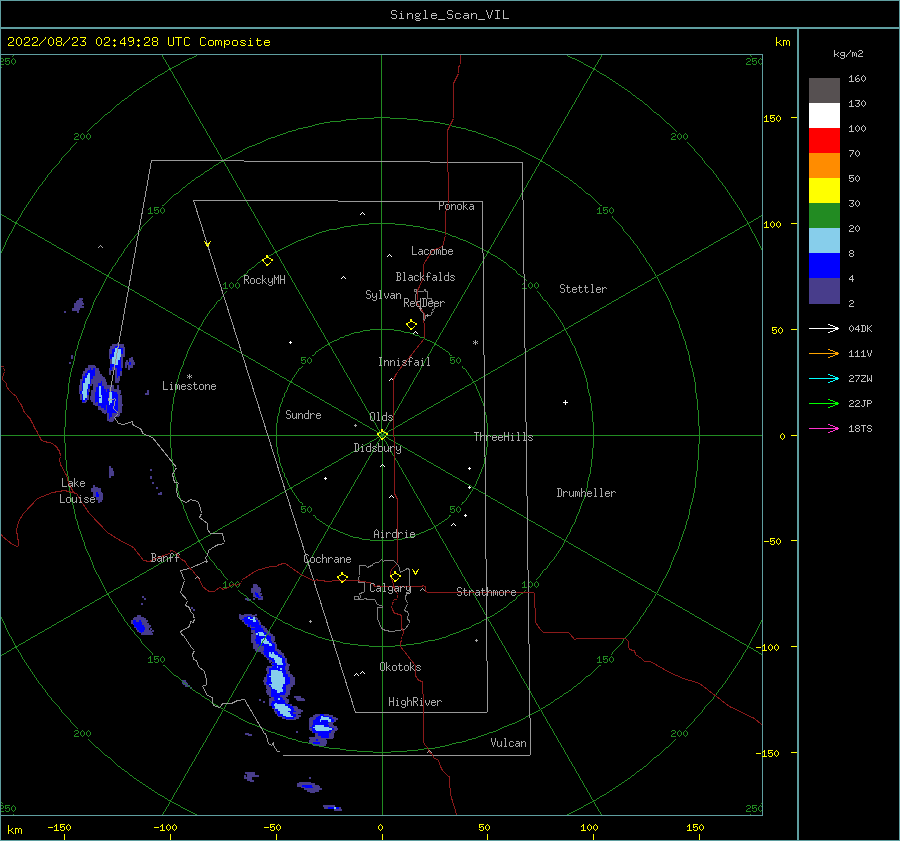Click the asterisk marker above Limestone
This screenshot has height=841, width=900.
pos(189,377)
